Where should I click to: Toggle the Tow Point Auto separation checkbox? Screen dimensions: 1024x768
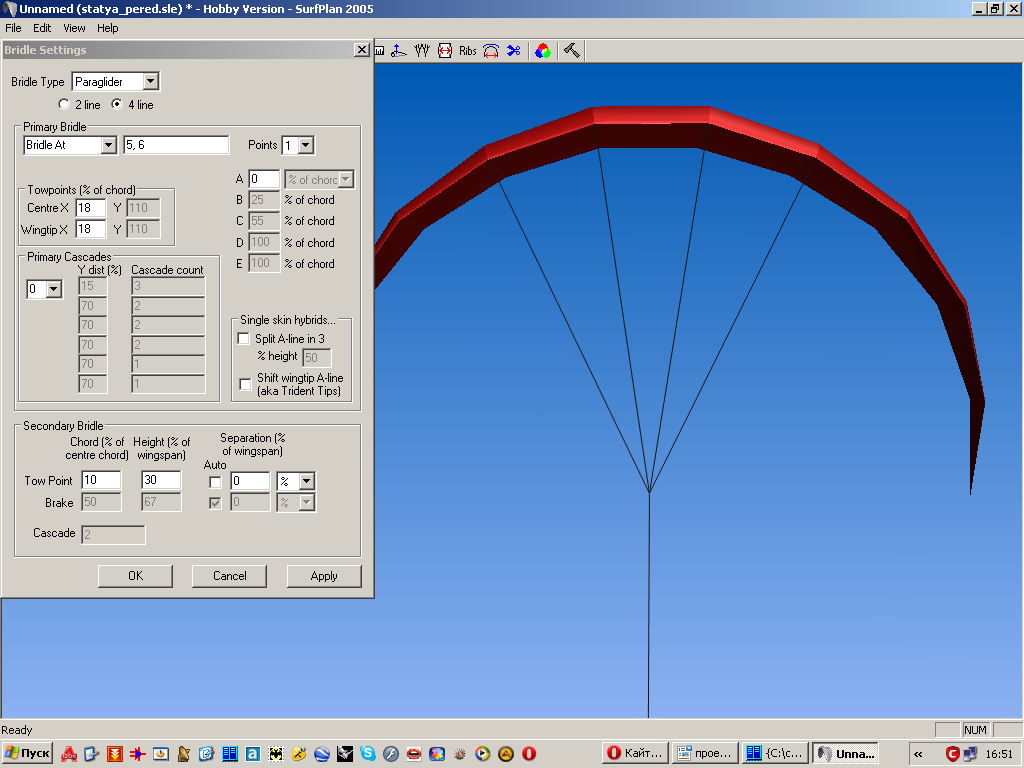[x=215, y=481]
